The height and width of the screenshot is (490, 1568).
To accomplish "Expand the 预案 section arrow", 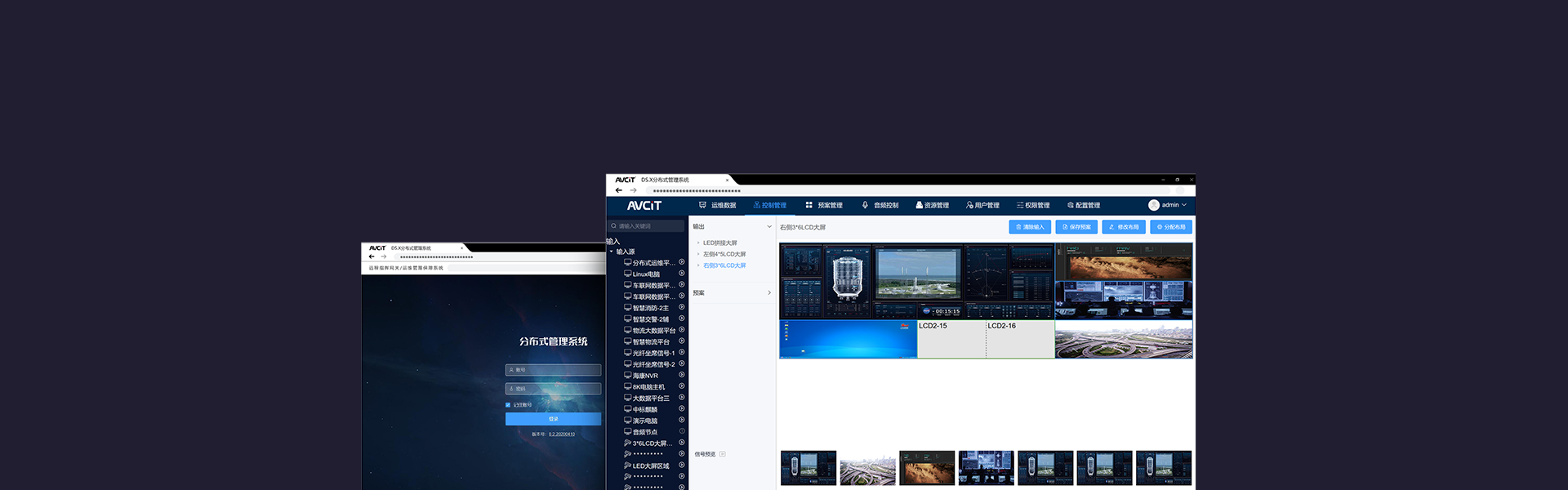I will [x=768, y=292].
